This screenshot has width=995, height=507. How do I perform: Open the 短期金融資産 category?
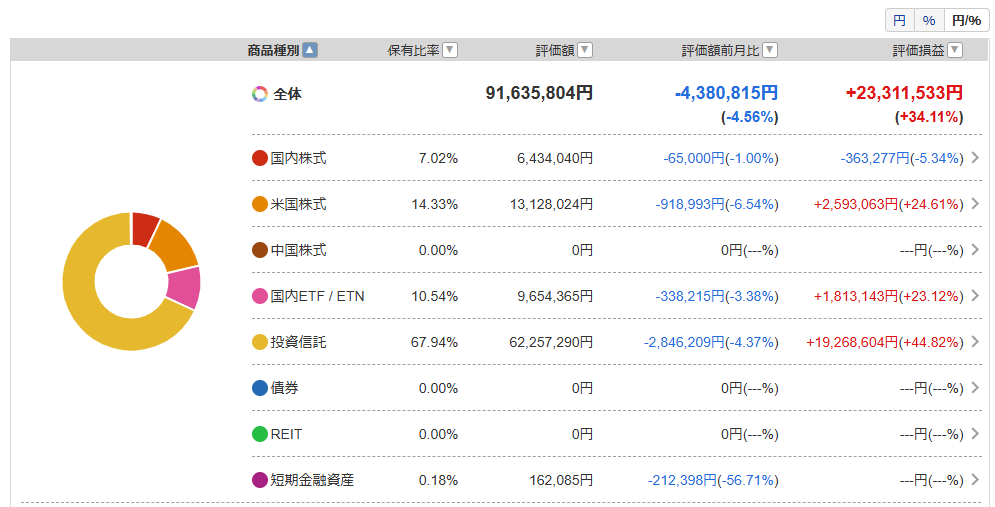click(616, 480)
